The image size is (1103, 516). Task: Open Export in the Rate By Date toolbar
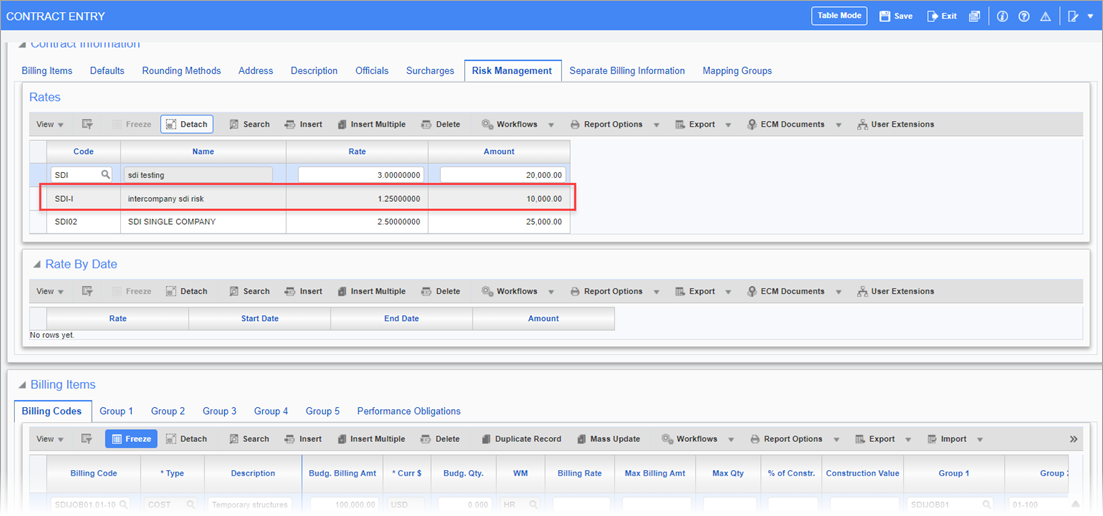(703, 291)
